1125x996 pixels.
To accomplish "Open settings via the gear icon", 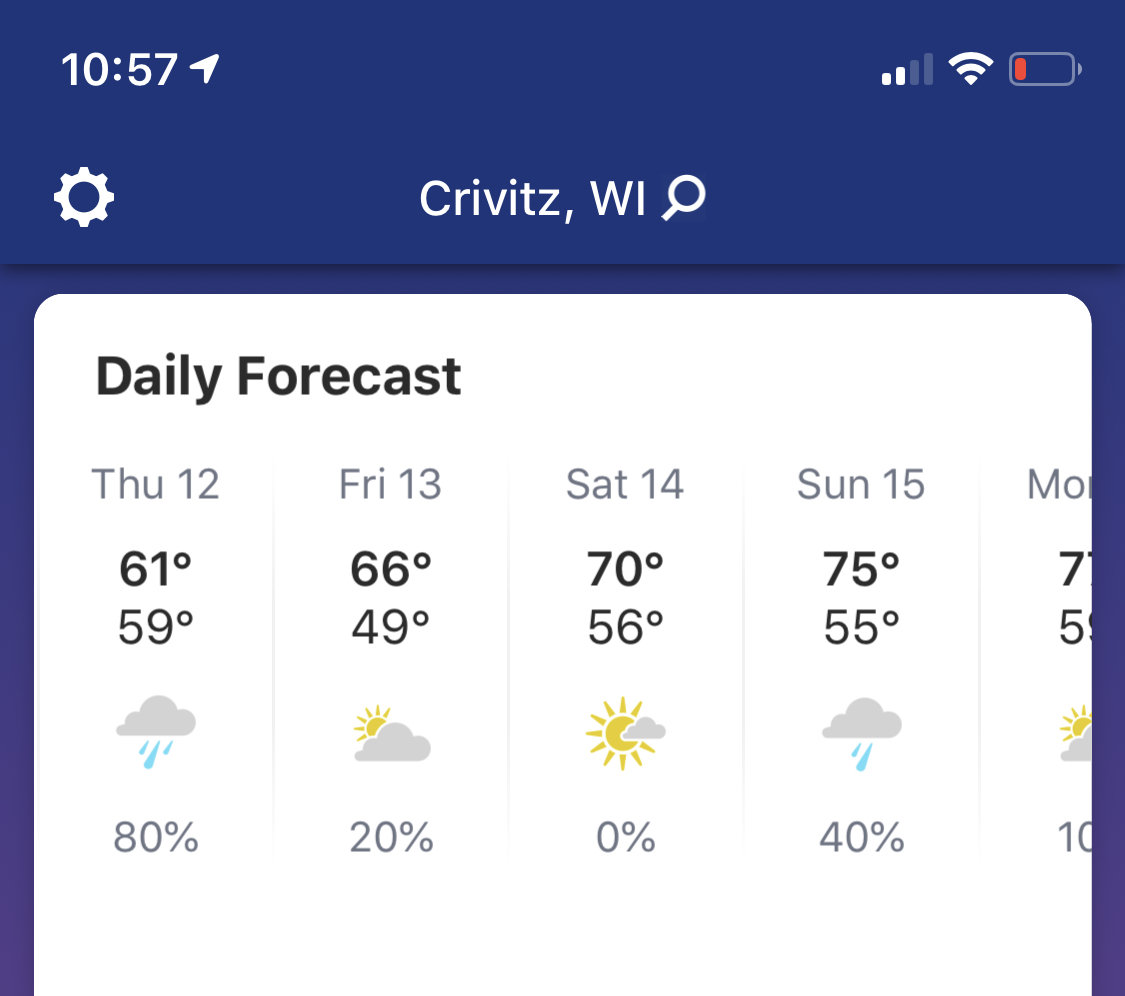I will (84, 197).
